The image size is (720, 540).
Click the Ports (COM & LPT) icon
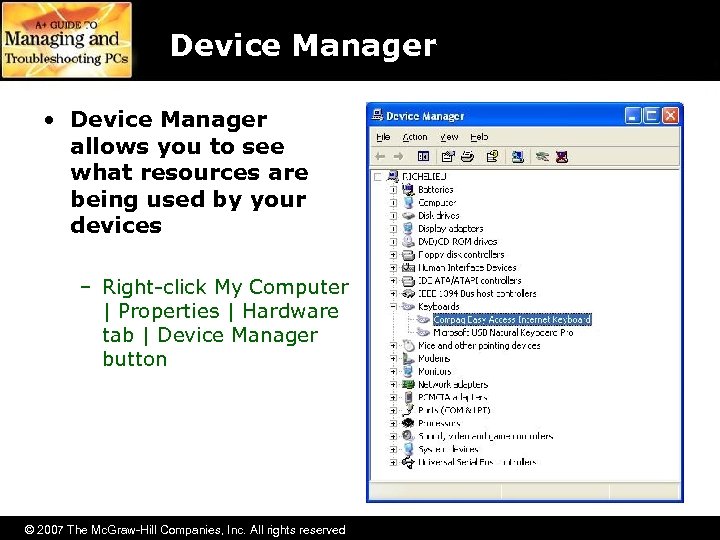coord(408,410)
